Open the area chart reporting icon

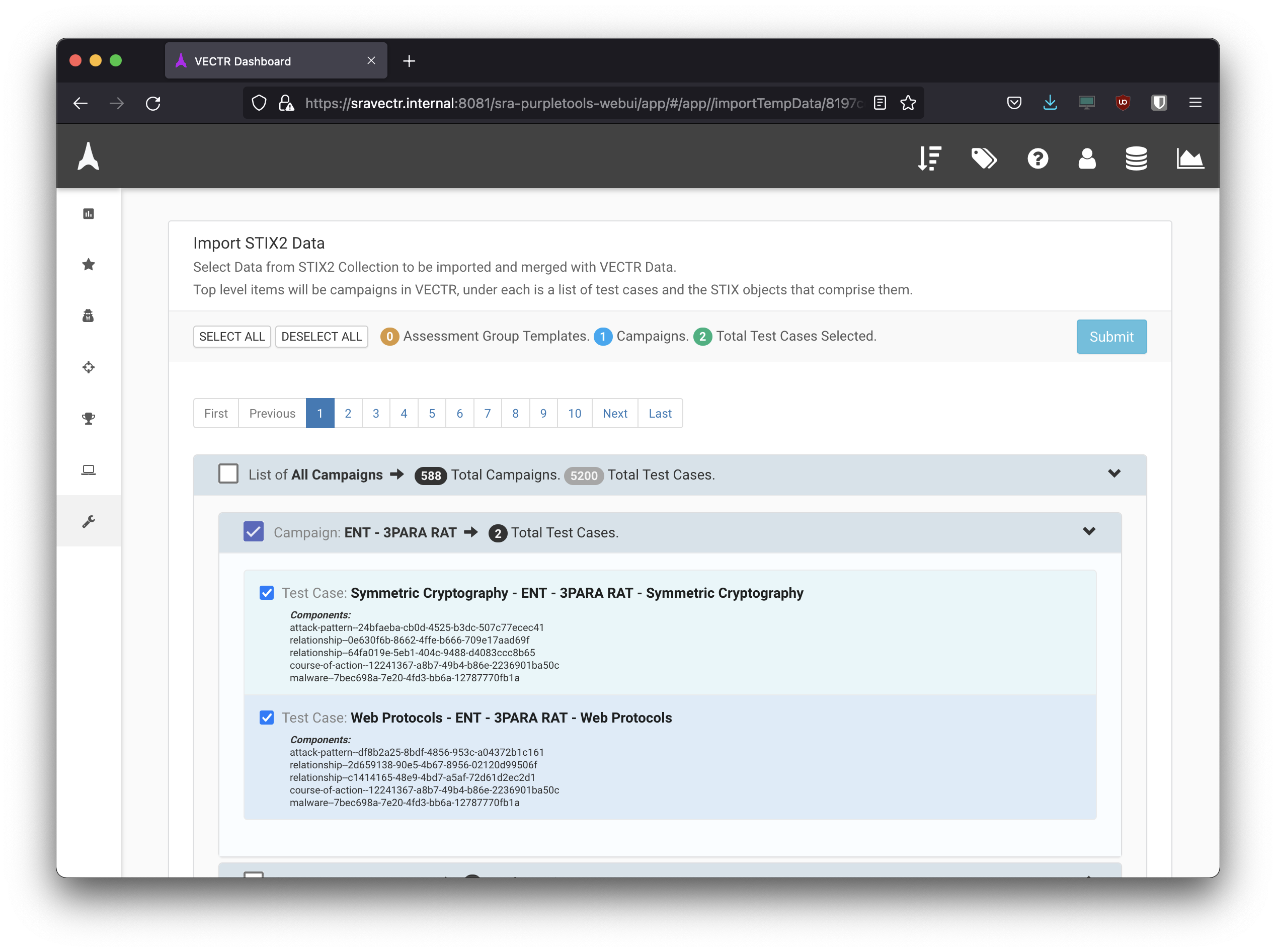click(x=1189, y=158)
